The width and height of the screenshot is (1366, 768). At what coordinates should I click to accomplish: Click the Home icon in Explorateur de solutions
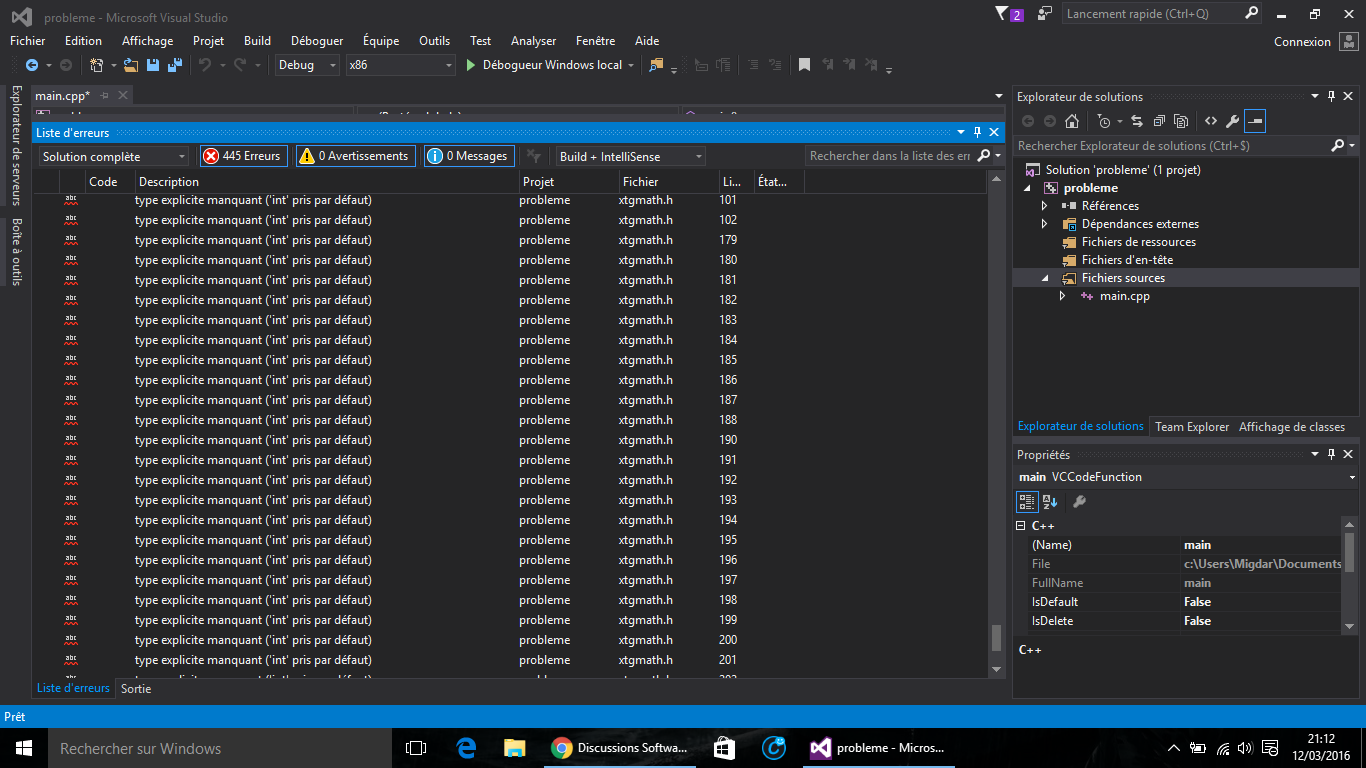1072,121
